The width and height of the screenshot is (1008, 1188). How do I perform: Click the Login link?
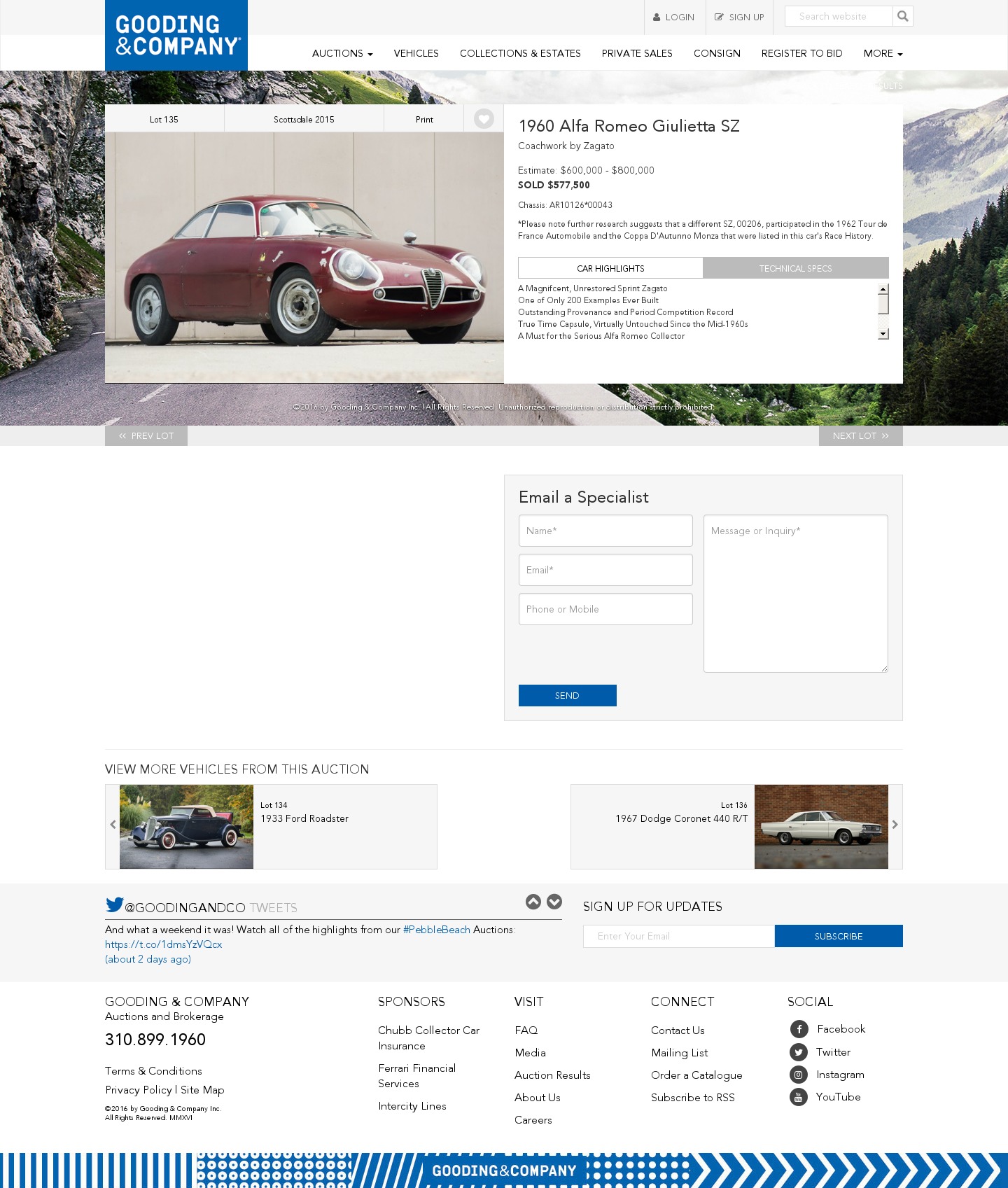[x=674, y=18]
